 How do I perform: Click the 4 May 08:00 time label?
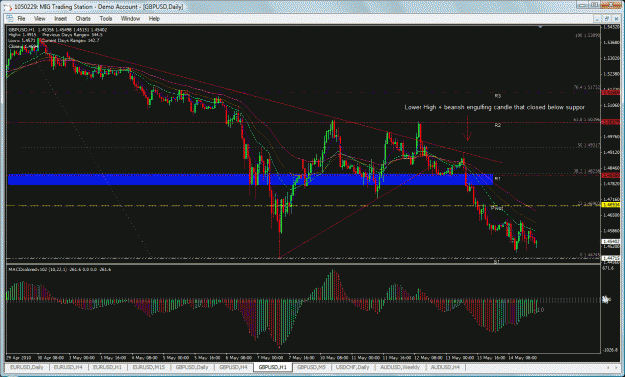pyautogui.click(x=145, y=357)
